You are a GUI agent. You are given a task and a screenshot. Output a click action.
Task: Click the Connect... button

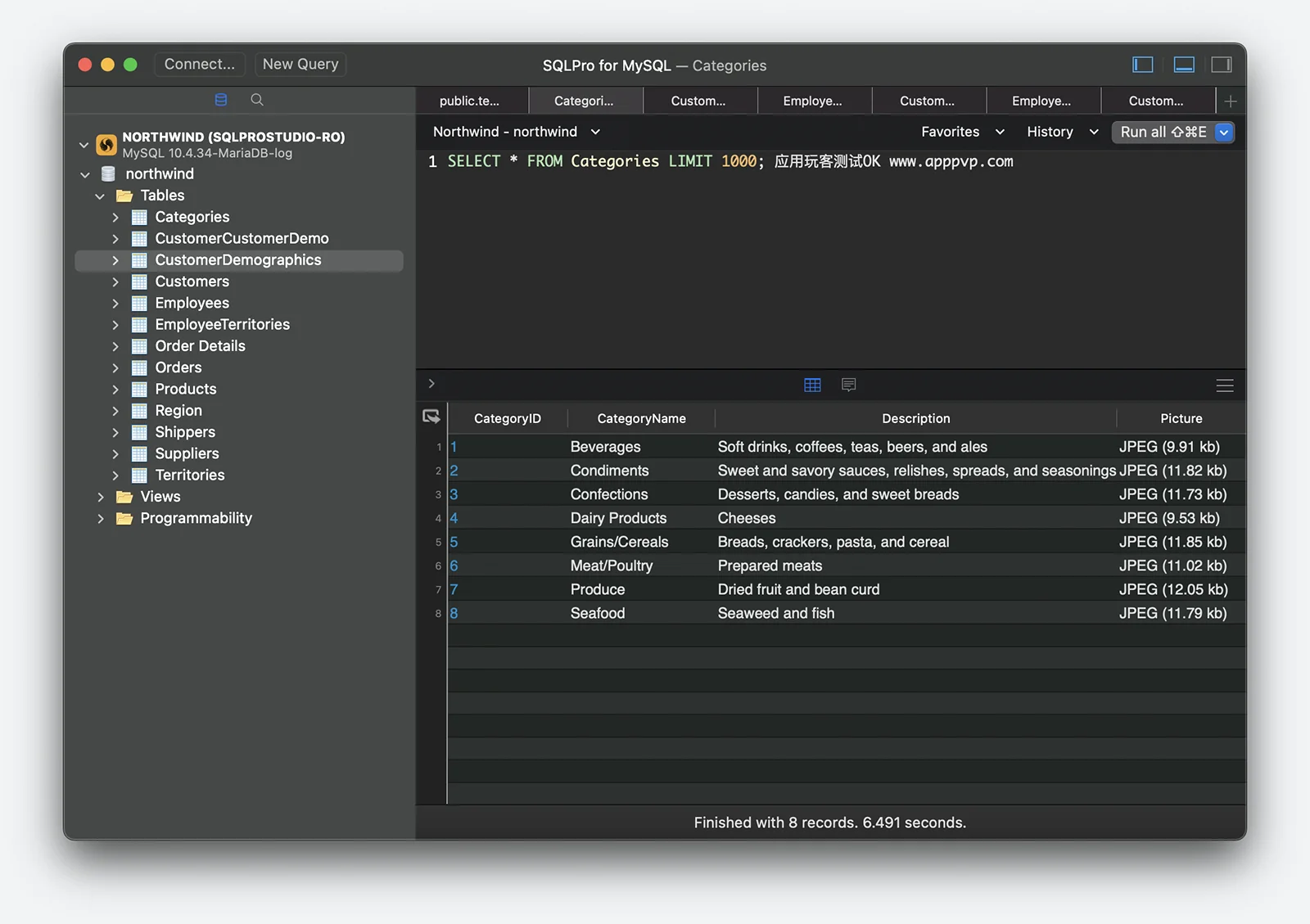tap(199, 64)
